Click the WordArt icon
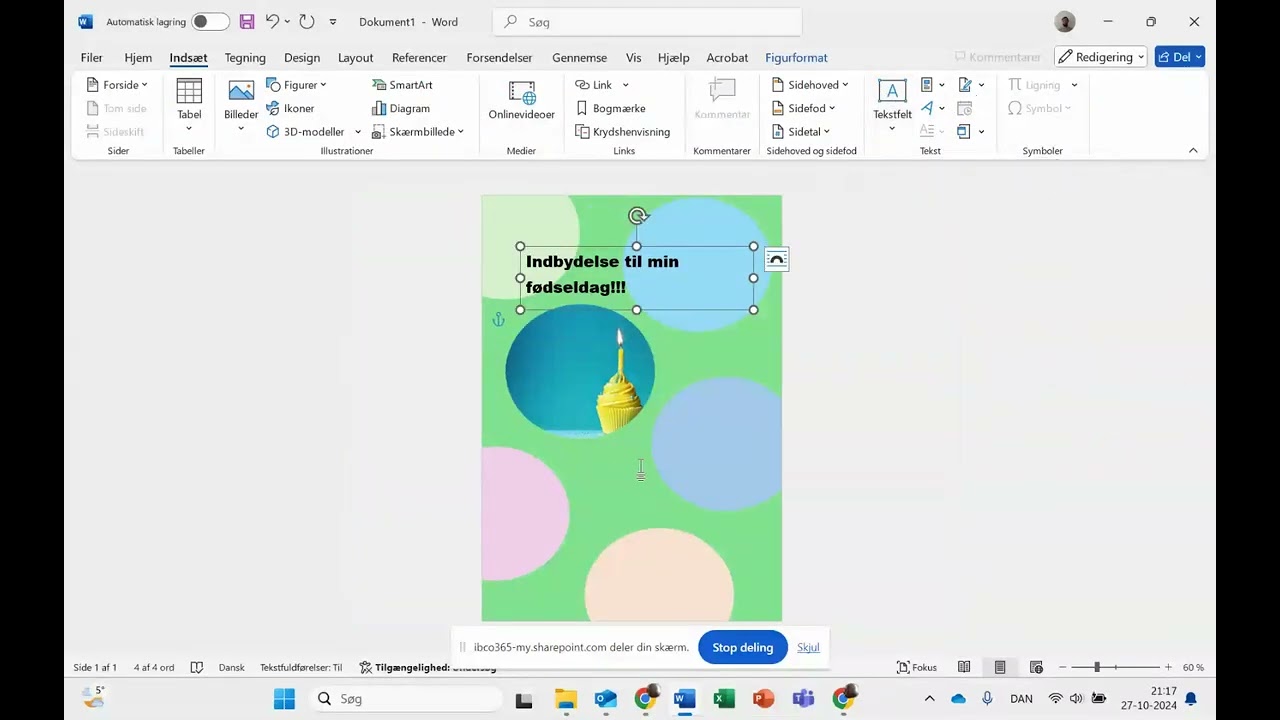Image resolution: width=1280 pixels, height=720 pixels. [927, 108]
